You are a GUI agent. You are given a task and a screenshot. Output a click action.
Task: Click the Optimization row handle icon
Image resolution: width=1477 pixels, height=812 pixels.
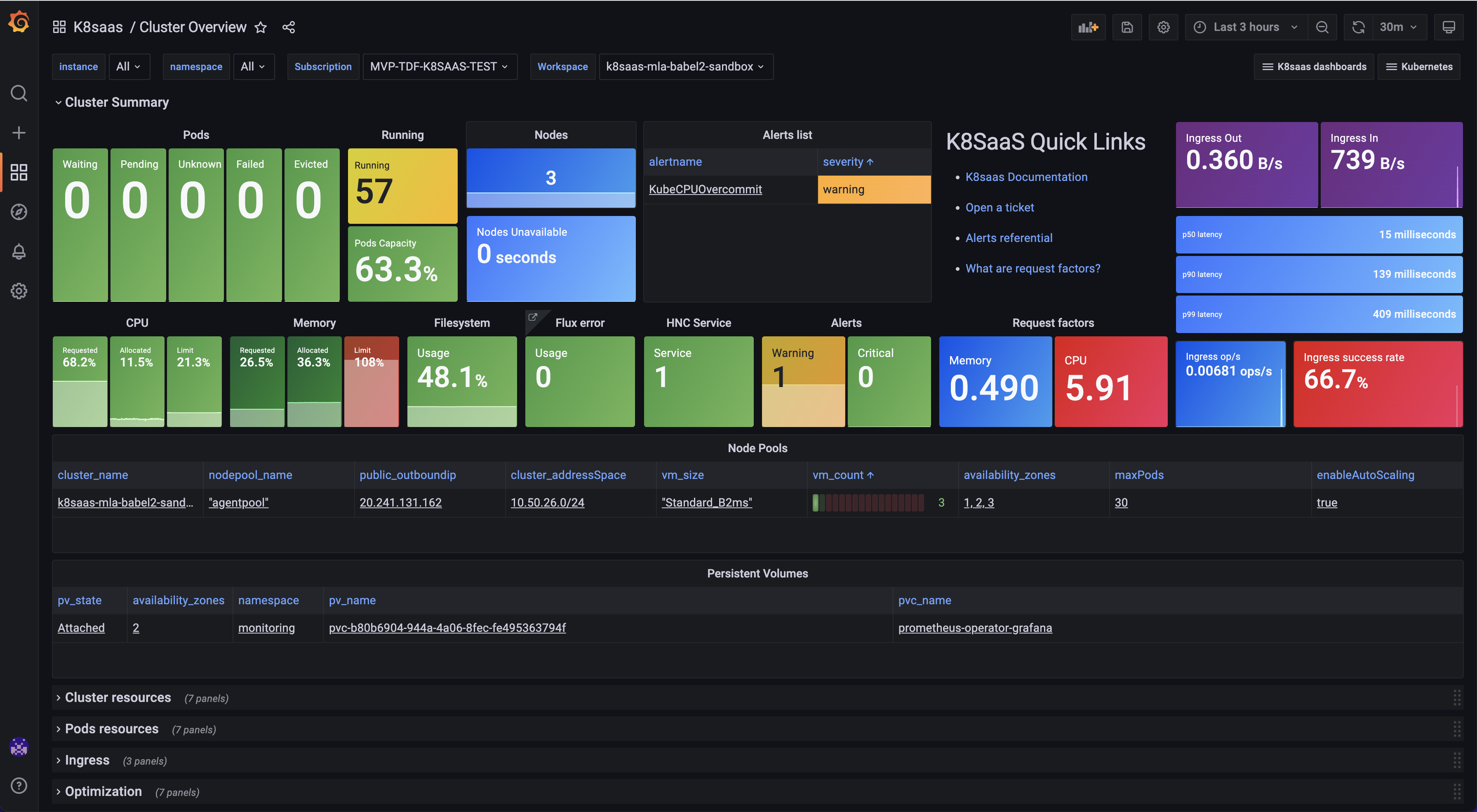point(1457,792)
